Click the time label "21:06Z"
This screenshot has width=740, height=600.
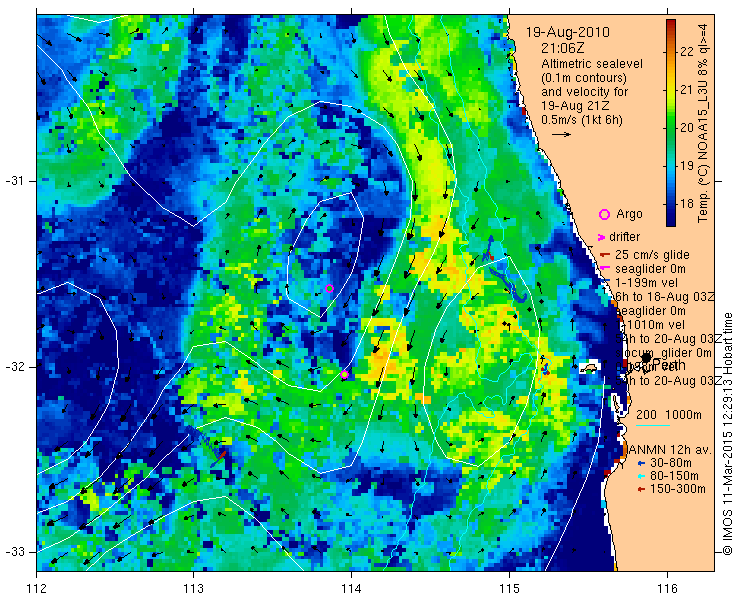[563, 48]
